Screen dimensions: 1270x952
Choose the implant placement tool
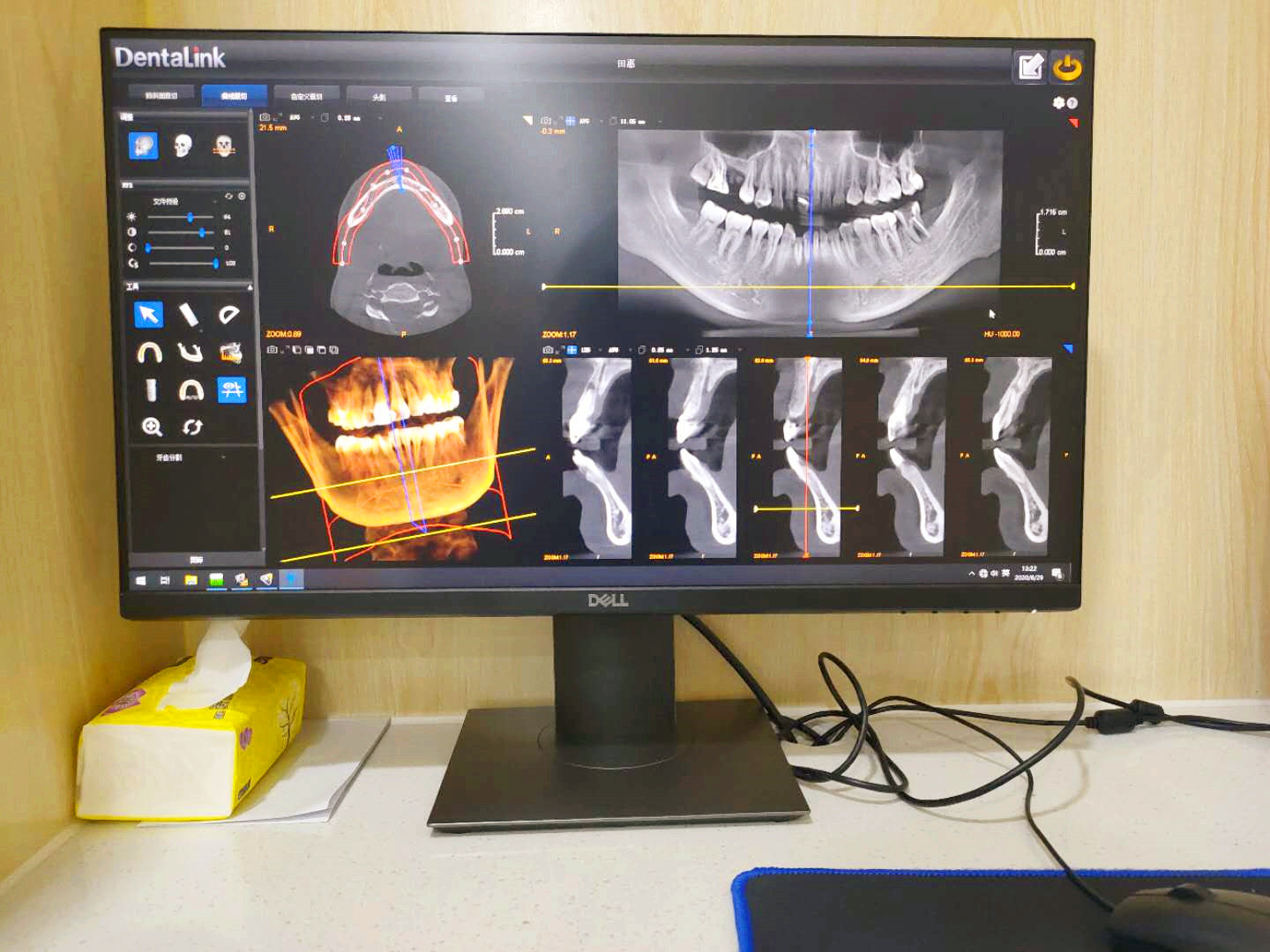151,390
